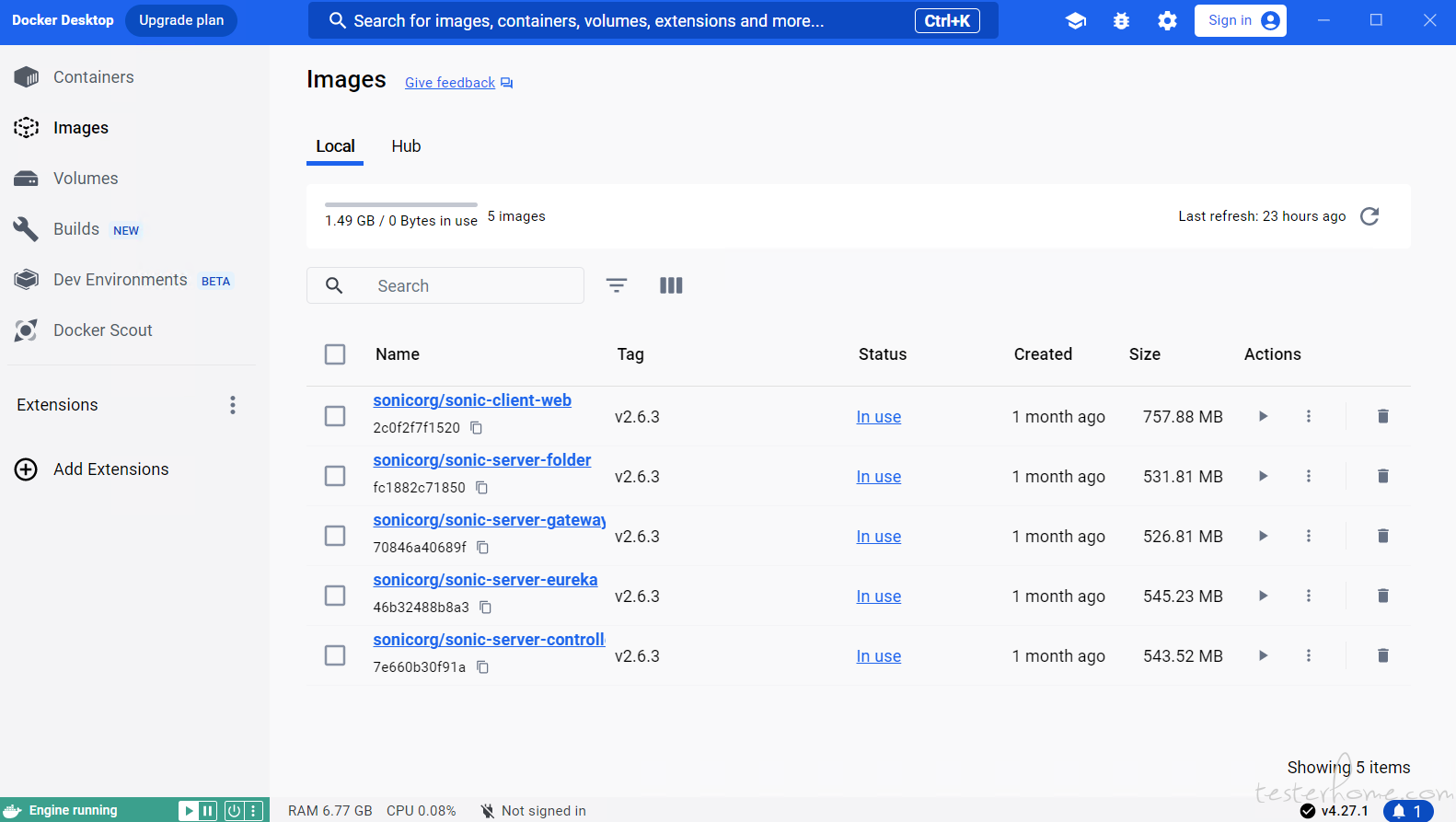Check the sonic-client-web row checkbox
Screen dimensions: 1456x822
(x=335, y=416)
